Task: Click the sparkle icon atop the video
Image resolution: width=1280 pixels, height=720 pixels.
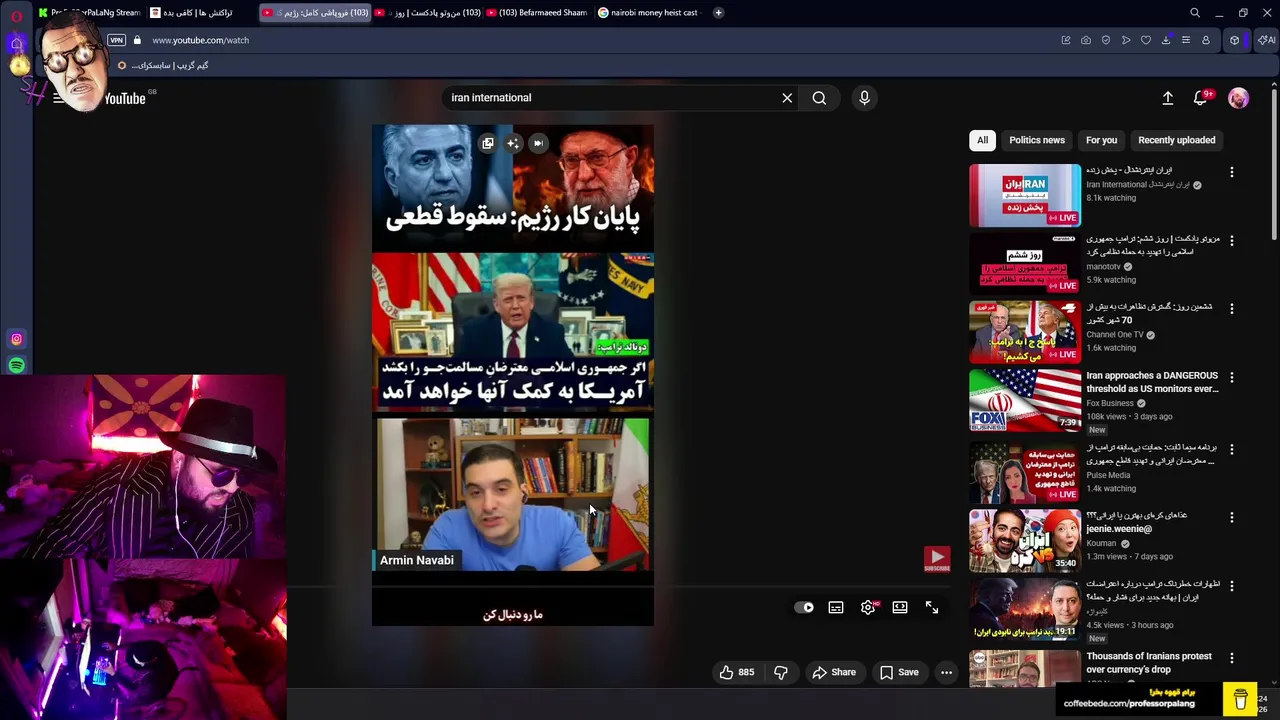Action: coord(513,143)
